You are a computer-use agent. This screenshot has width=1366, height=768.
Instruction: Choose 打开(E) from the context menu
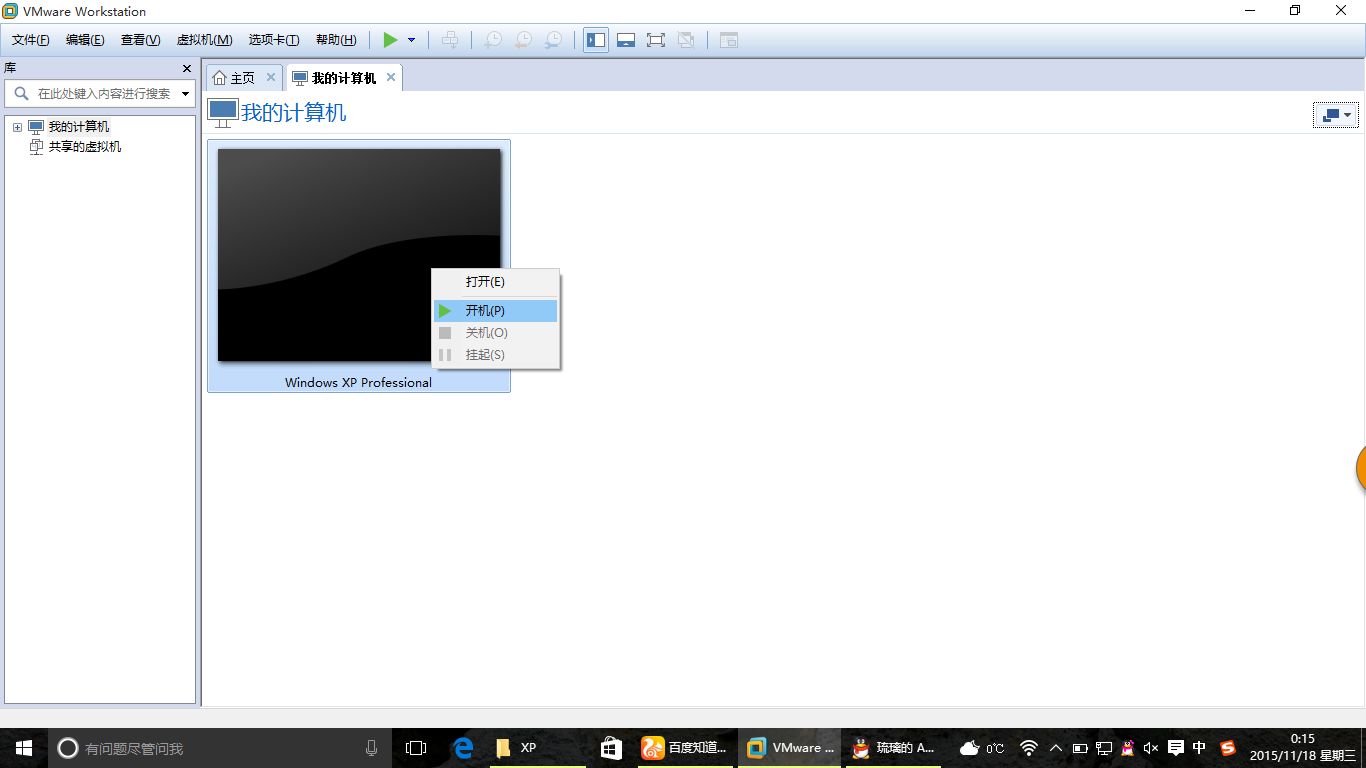(495, 282)
